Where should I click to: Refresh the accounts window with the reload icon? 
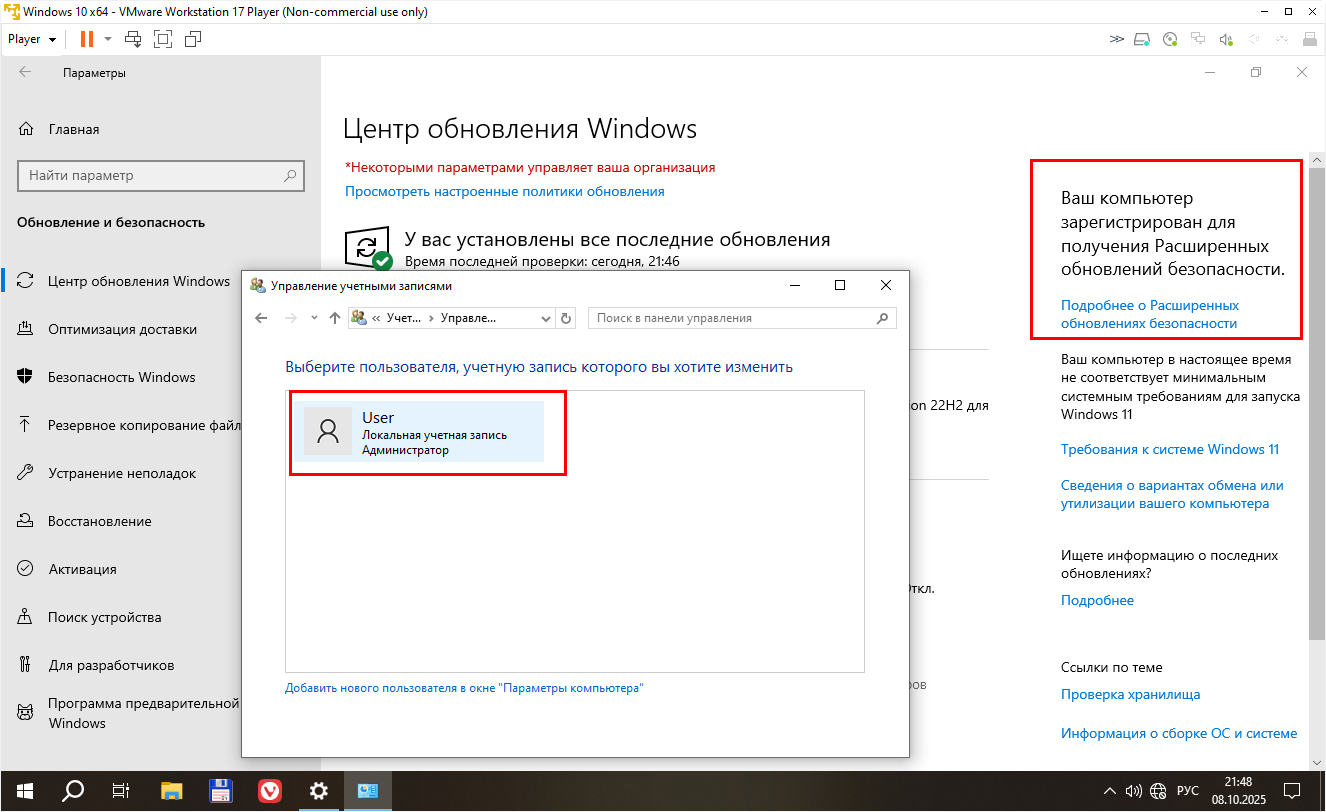click(x=566, y=318)
